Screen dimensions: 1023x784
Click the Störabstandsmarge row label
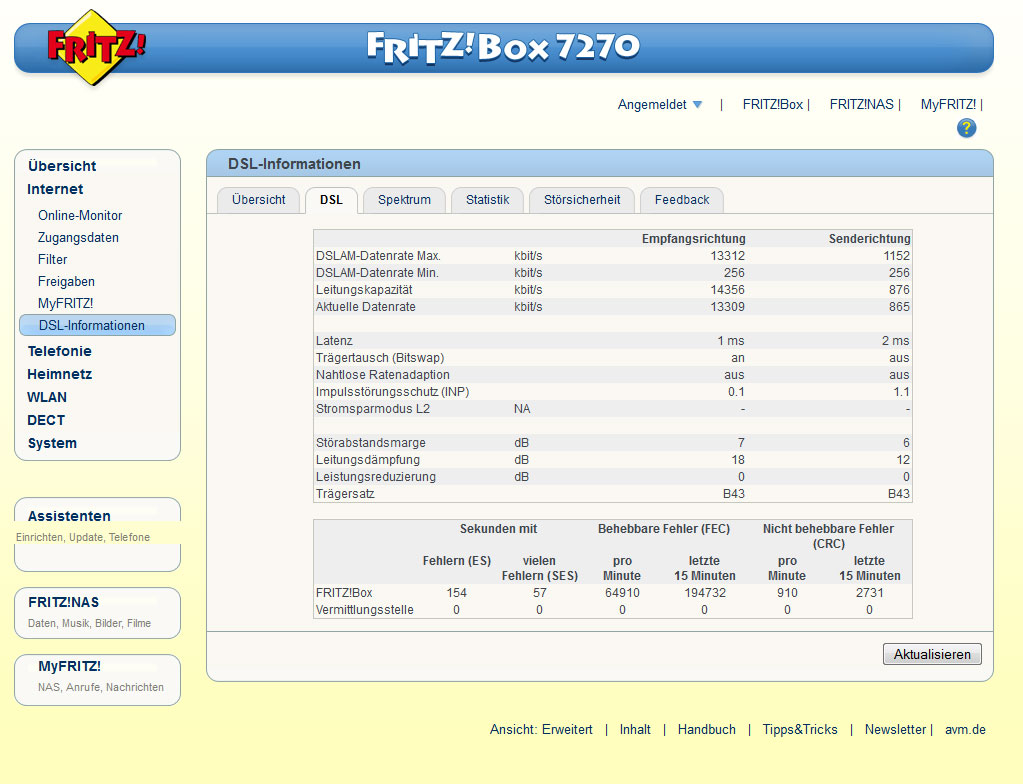pyautogui.click(x=371, y=442)
